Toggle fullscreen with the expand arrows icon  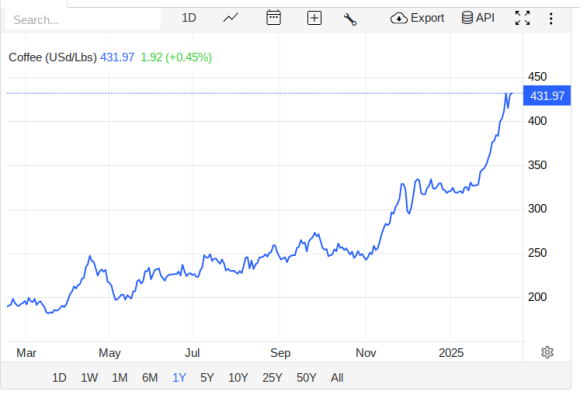523,18
